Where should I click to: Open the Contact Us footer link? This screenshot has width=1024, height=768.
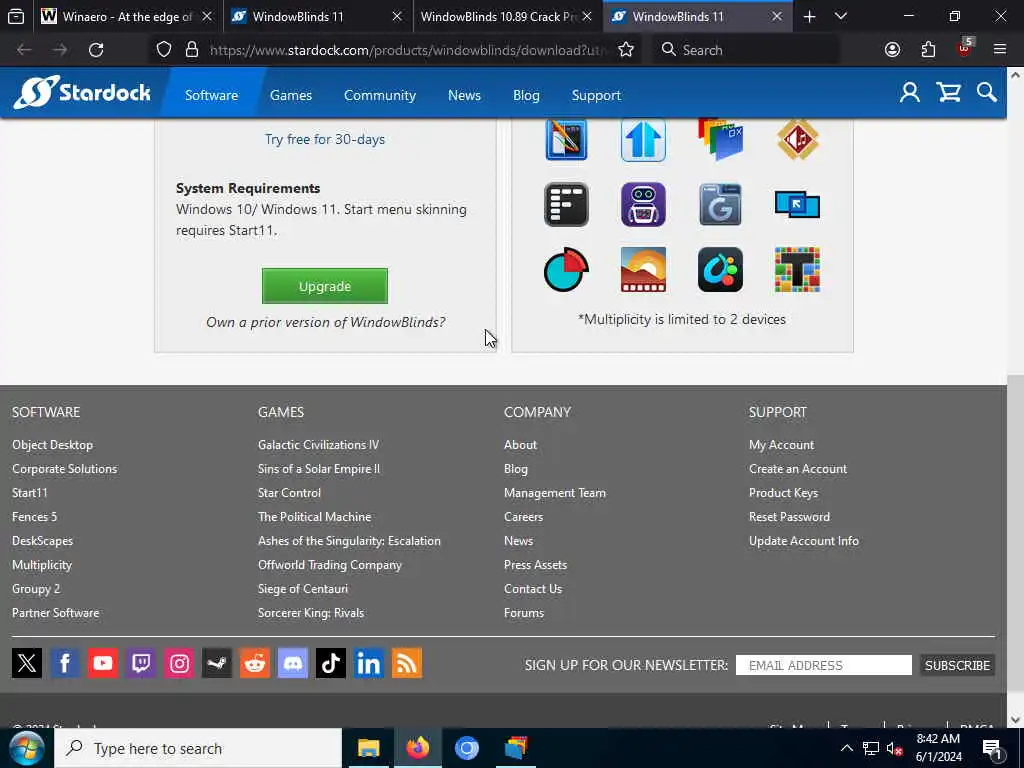coord(532,589)
